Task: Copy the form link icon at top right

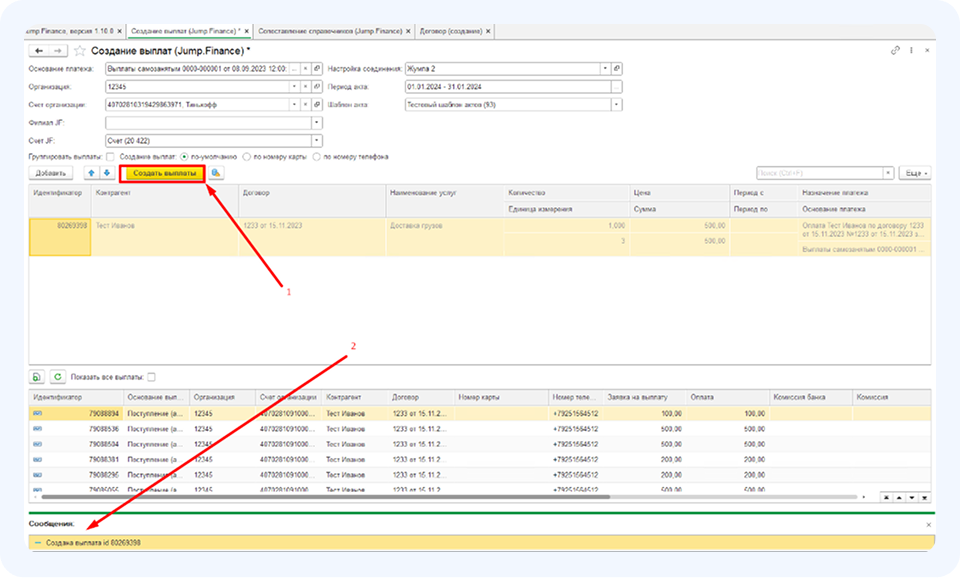Action: [895, 50]
